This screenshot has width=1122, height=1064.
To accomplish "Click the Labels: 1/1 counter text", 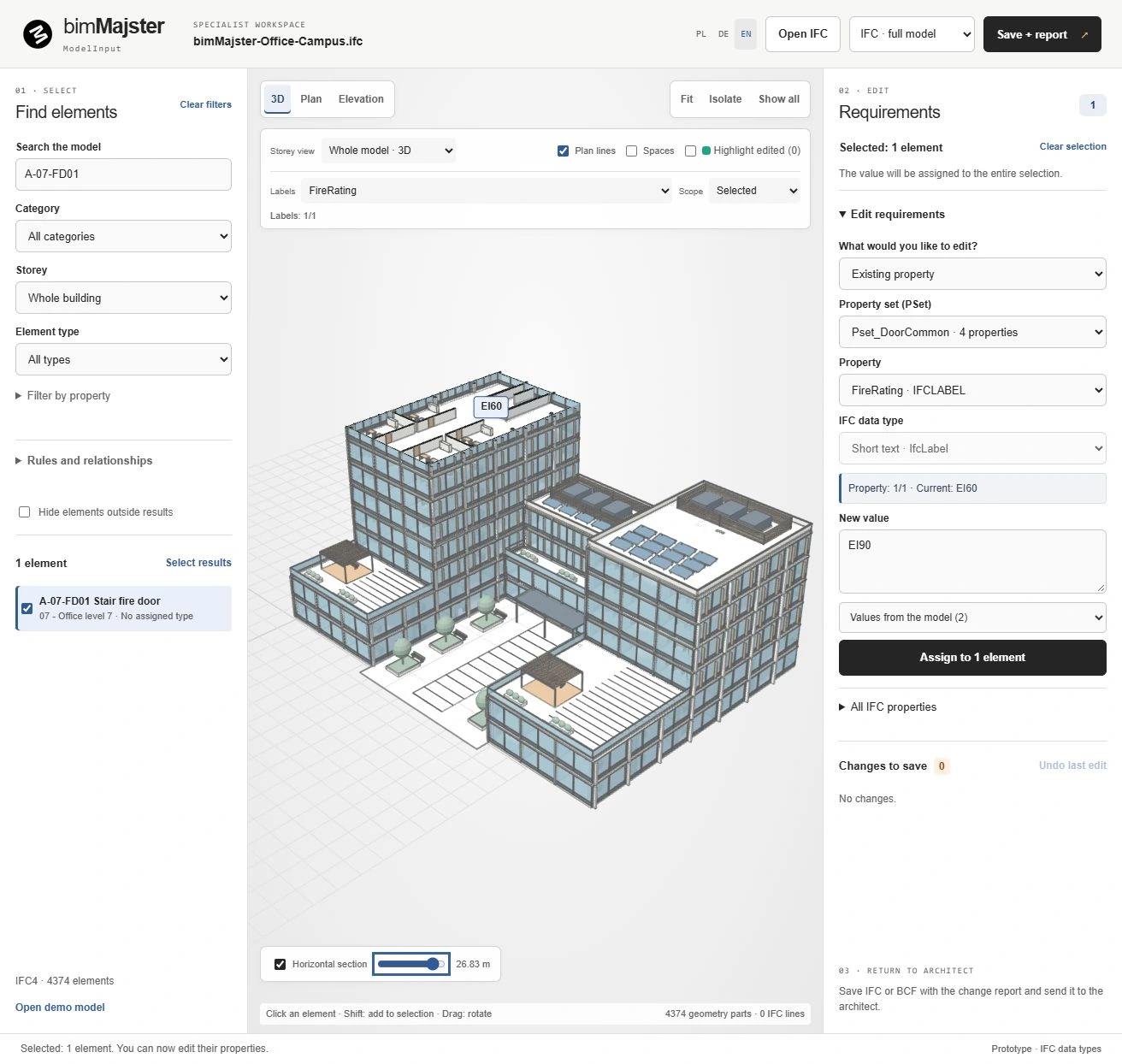I will tap(293, 216).
